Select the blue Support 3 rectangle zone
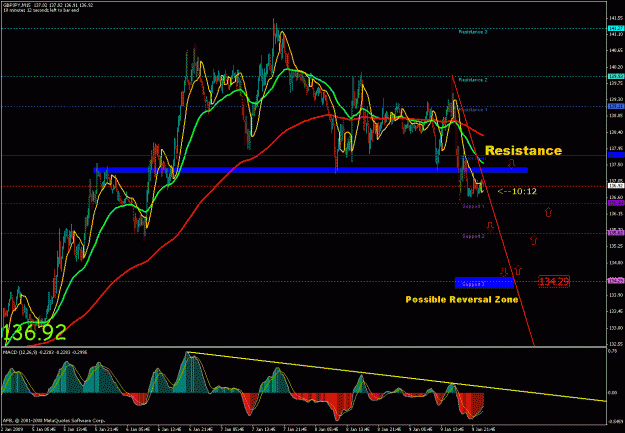Screen dimensions: 625x433 click(484, 283)
